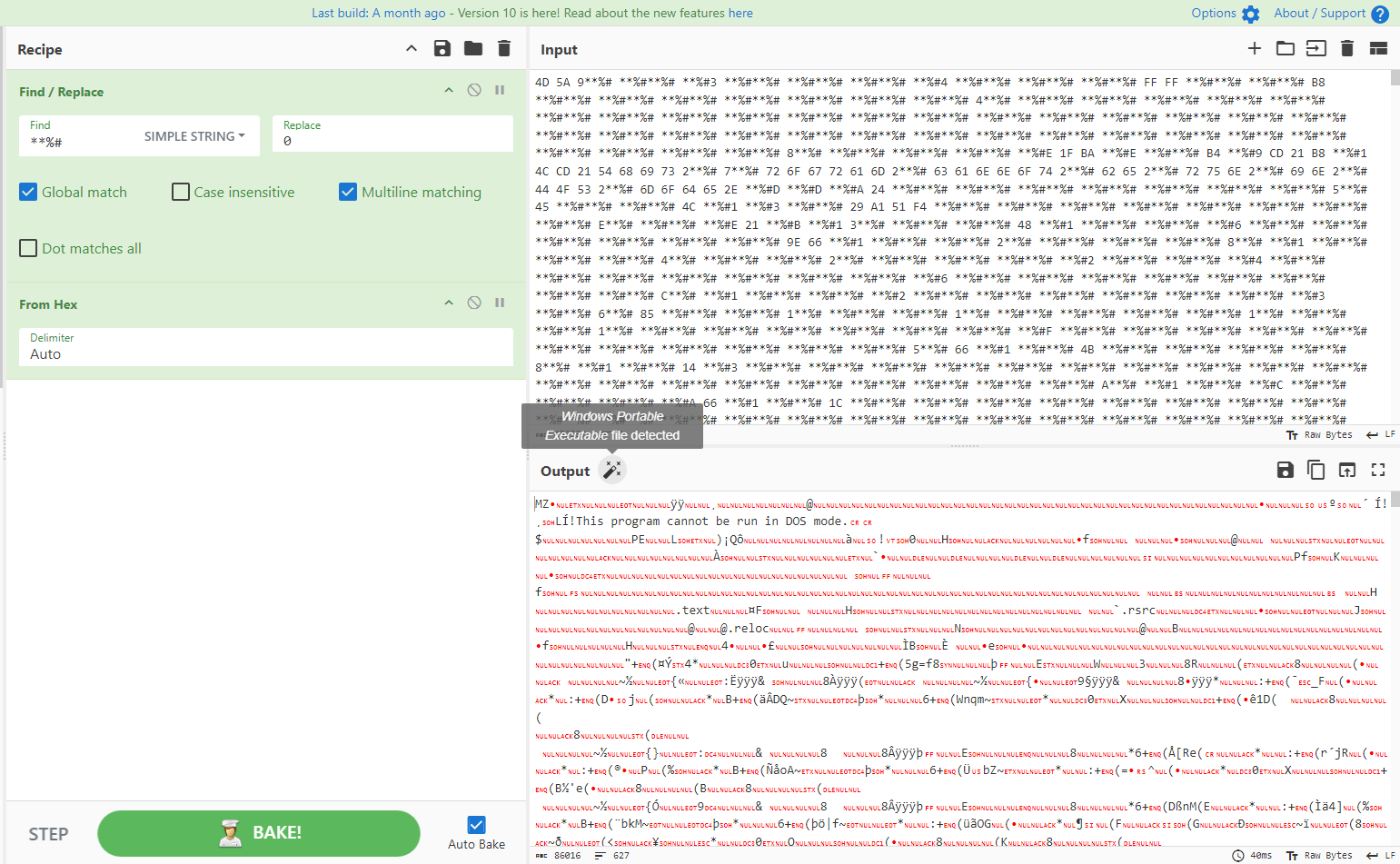Uncheck Global match
The width and height of the screenshot is (1400, 864).
(x=28, y=192)
